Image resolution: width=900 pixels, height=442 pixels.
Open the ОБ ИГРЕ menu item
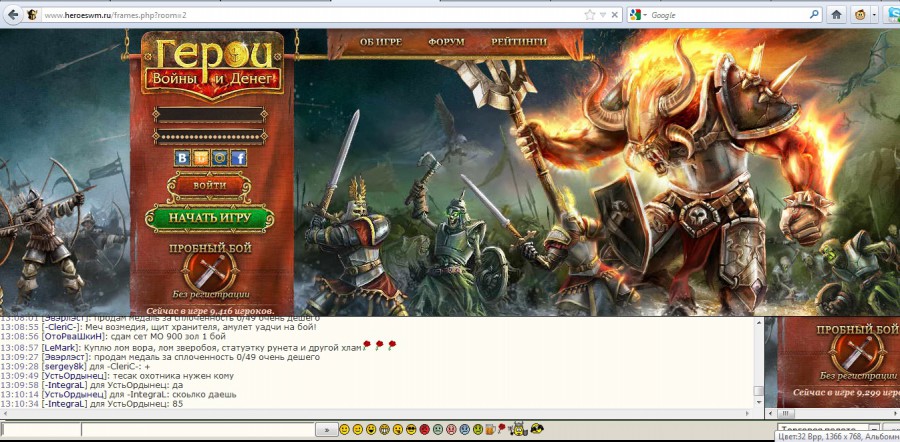[x=380, y=42]
